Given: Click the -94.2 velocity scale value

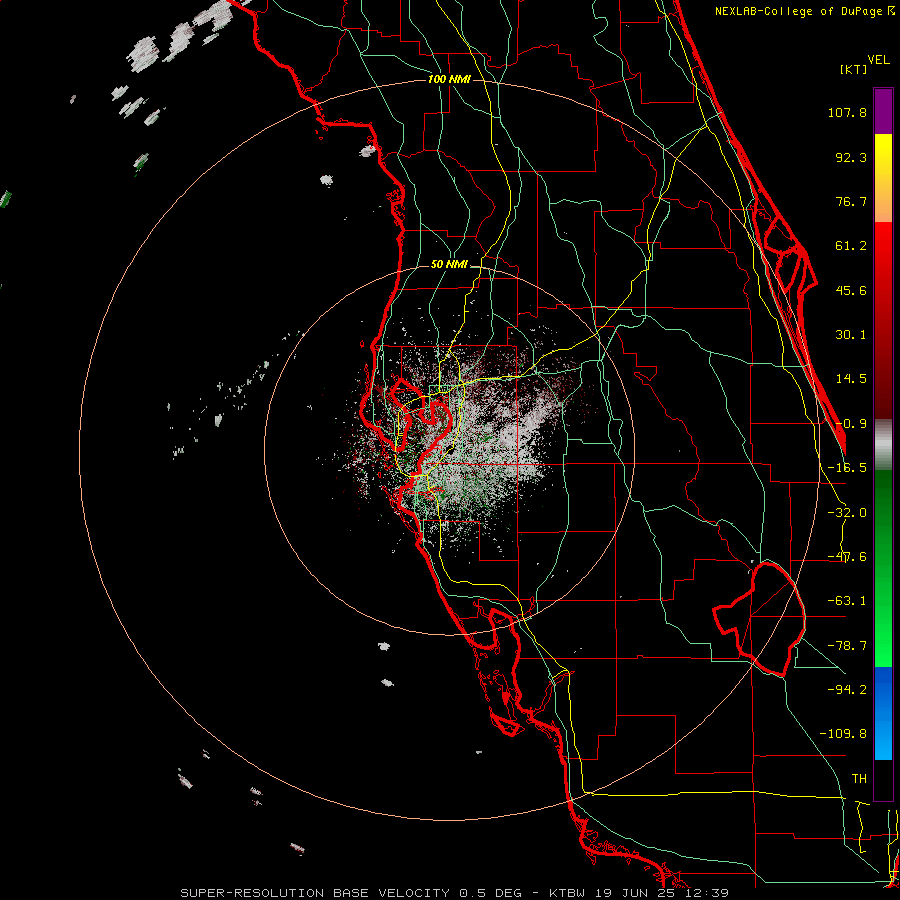Looking at the screenshot, I should tap(847, 689).
